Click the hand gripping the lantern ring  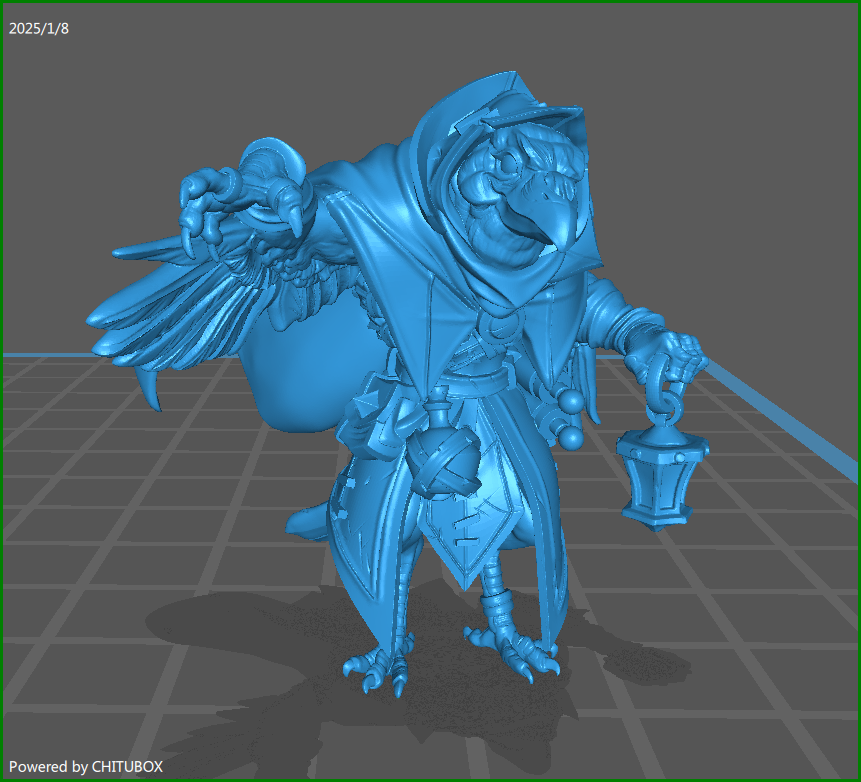coord(672,357)
